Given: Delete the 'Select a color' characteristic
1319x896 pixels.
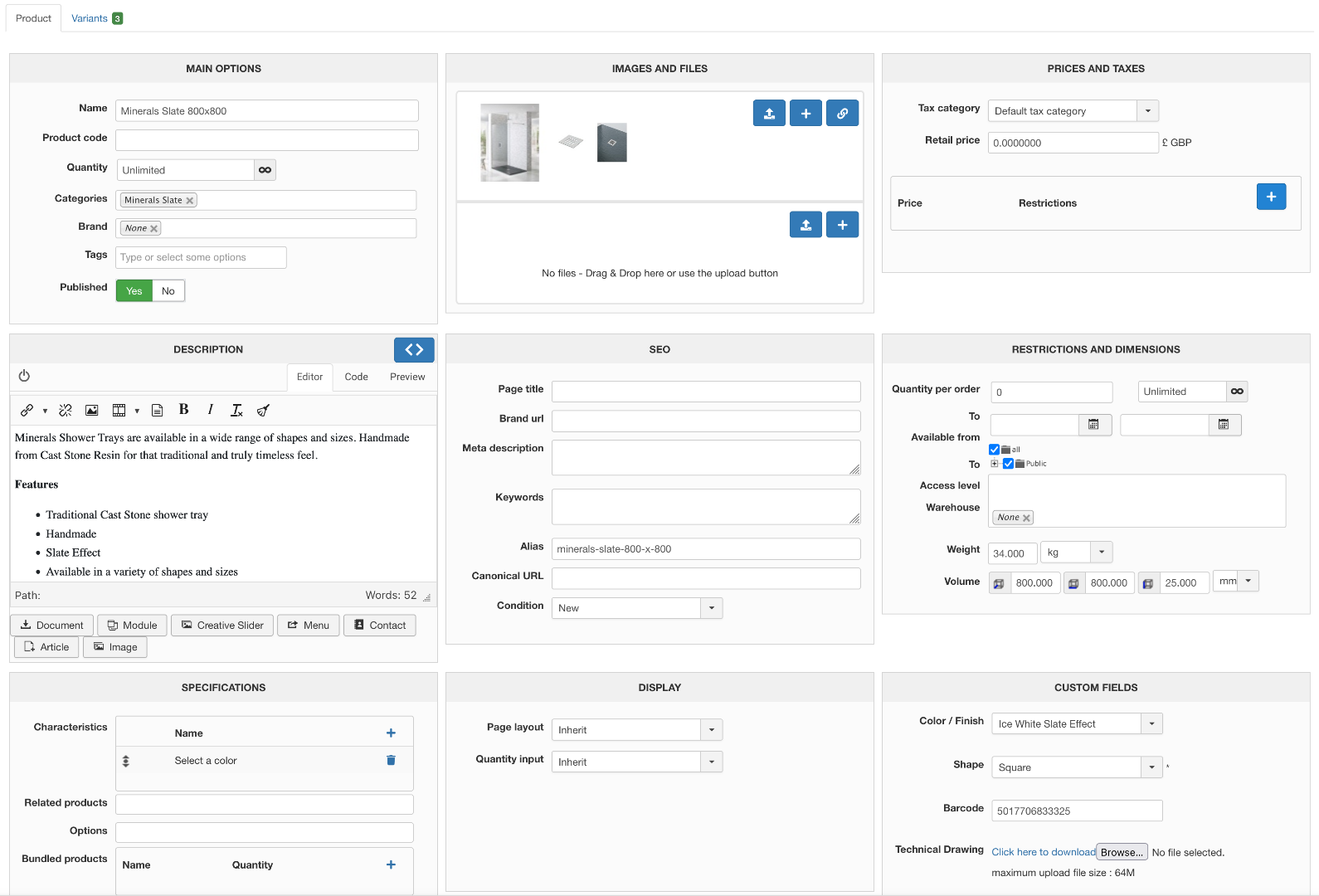Looking at the screenshot, I should 391,761.
